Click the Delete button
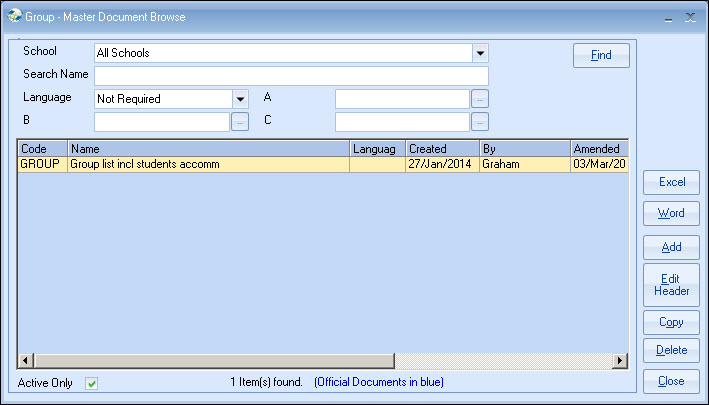Screen dimensions: 709x405 click(x=671, y=350)
